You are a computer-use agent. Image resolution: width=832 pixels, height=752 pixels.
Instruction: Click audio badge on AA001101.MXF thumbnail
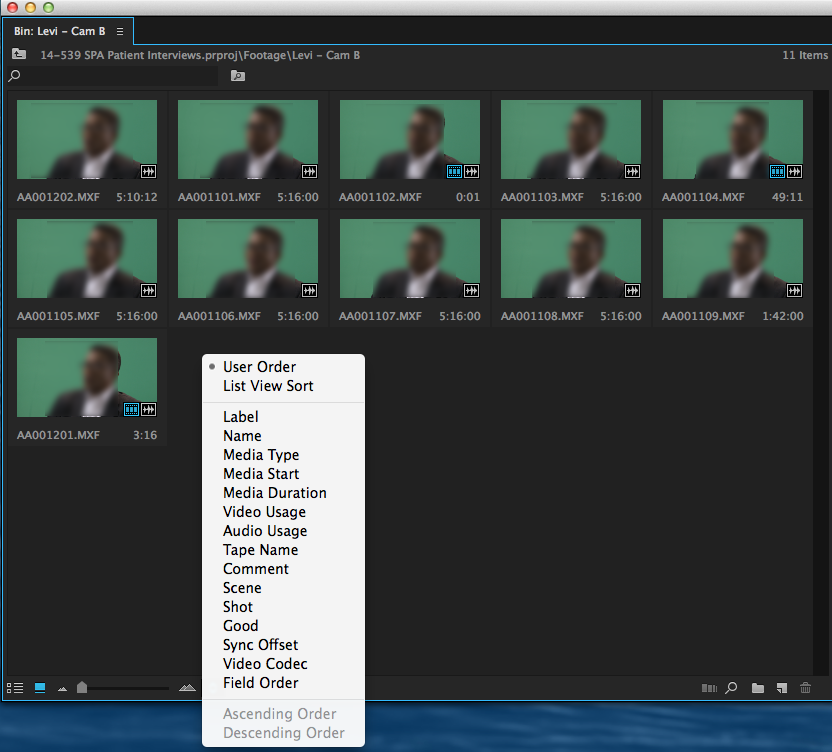point(309,171)
